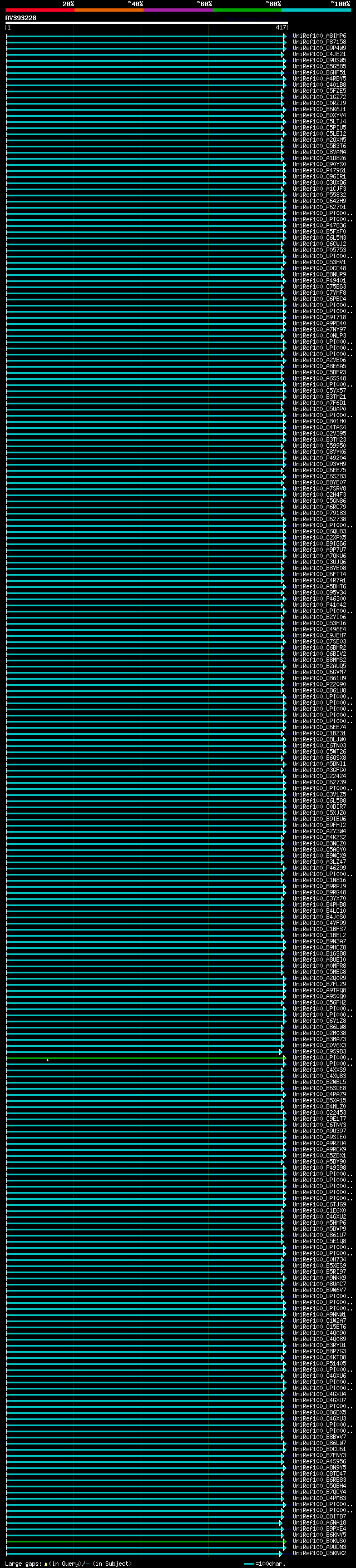Open the UniRef100_P46299 hit label
This screenshot has height=1568, width=356.
click(x=319, y=868)
